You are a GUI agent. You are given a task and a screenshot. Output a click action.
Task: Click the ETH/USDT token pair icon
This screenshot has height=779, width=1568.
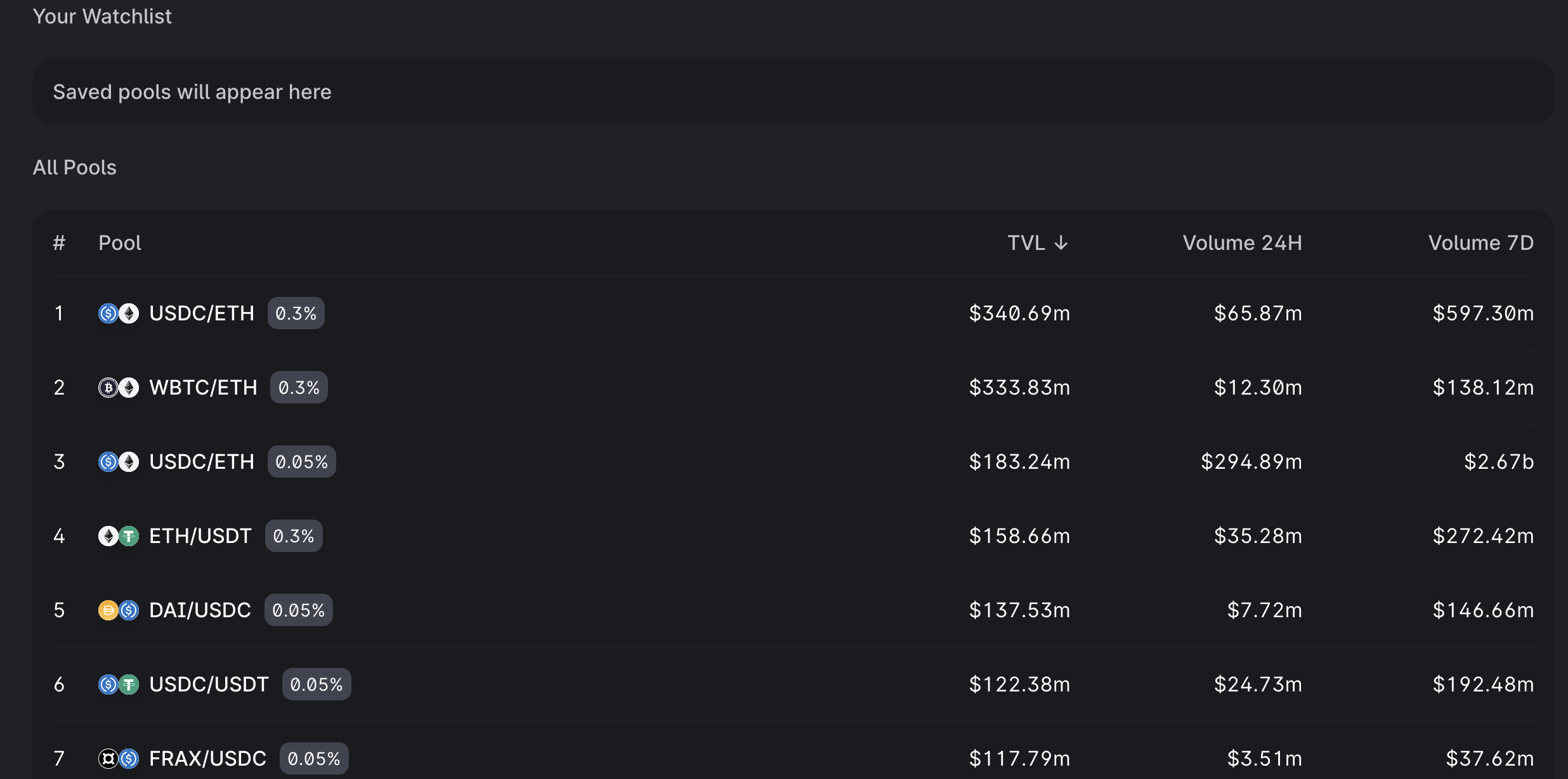coord(119,536)
